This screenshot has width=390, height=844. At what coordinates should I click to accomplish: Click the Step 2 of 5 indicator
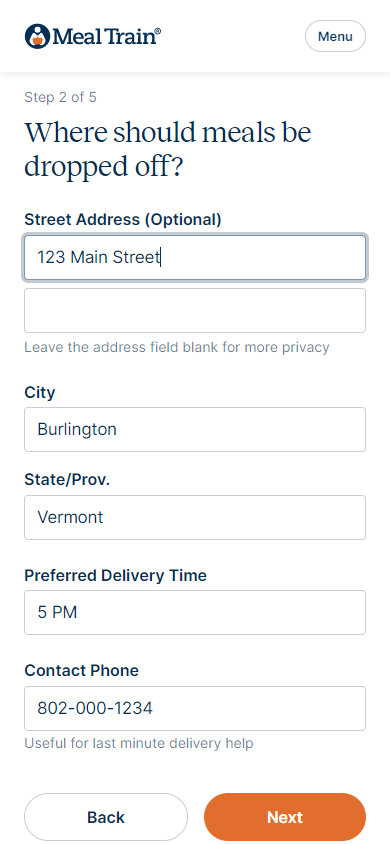tap(61, 97)
